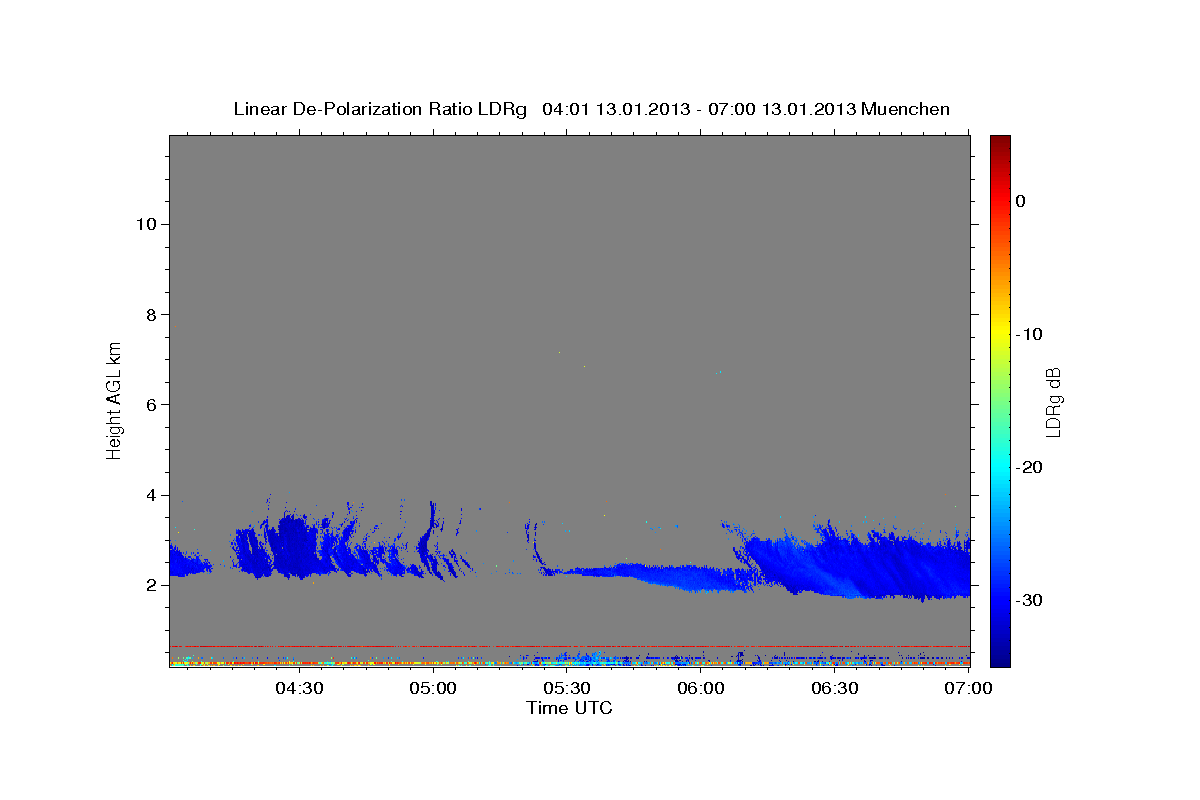Click the height tick label '4'
Viewport: 1200px width, 800px height.
(150, 495)
